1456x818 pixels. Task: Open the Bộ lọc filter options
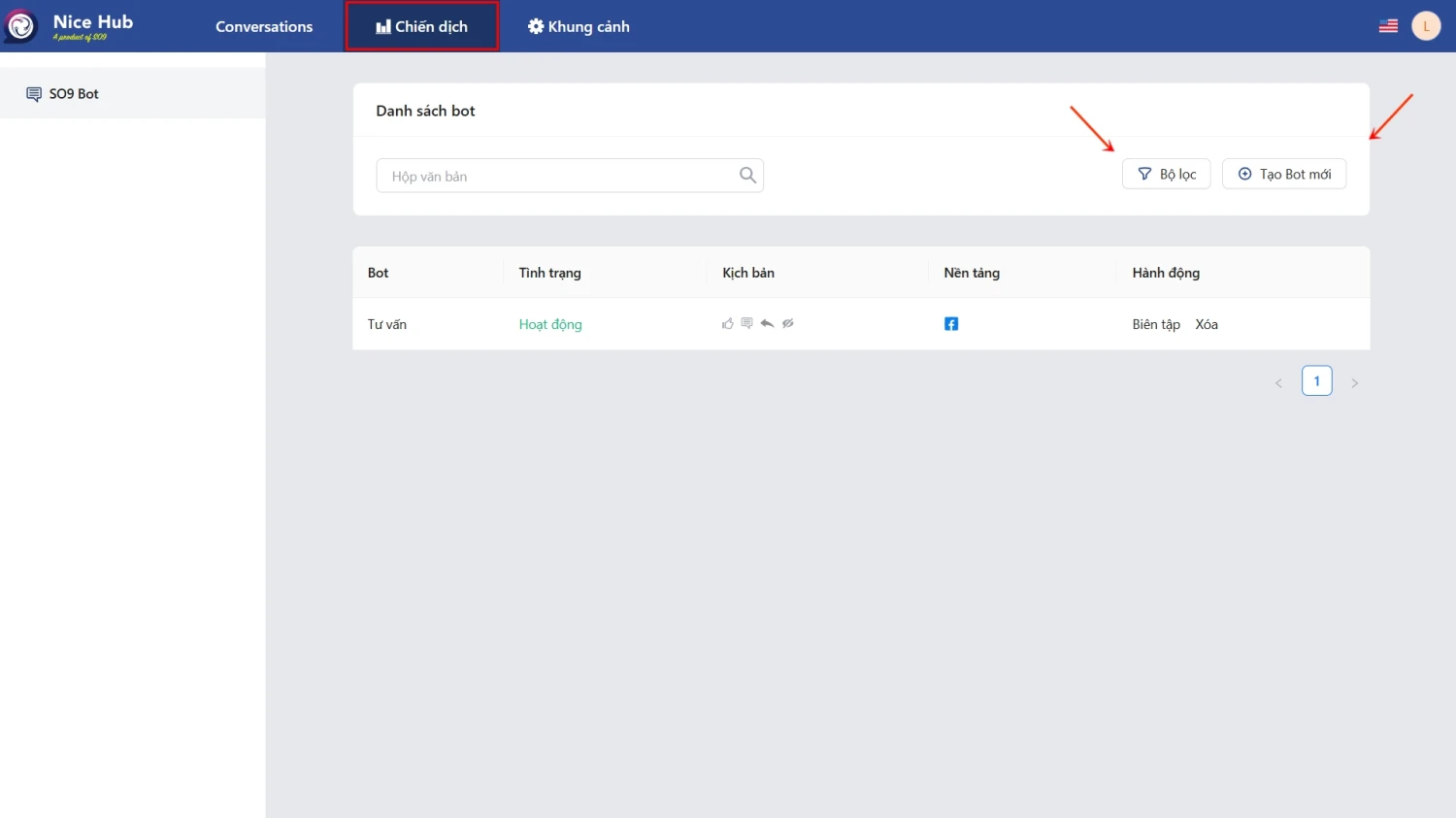coord(1167,174)
